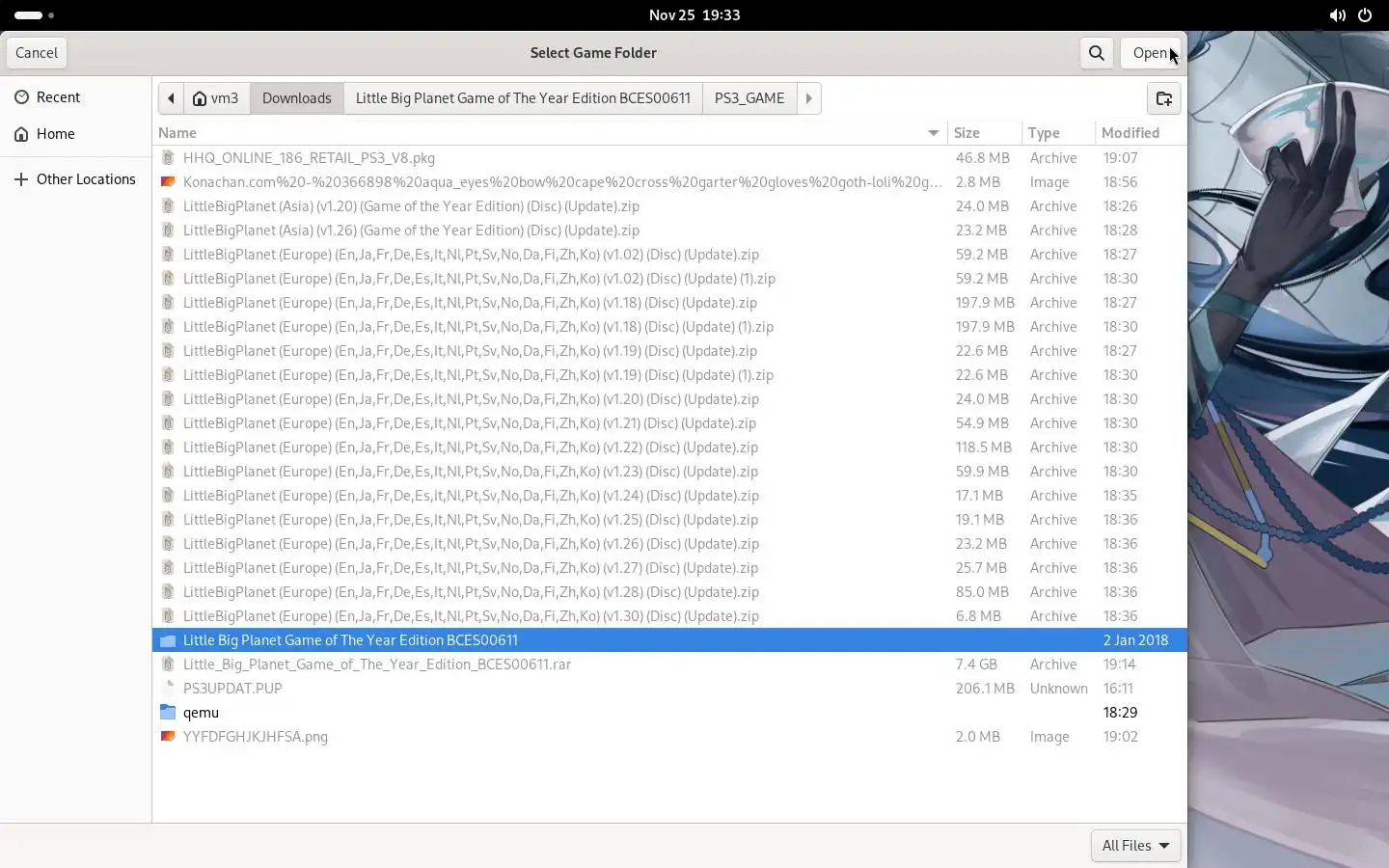
Task: Click the qemu folder icon
Action: coord(168,713)
